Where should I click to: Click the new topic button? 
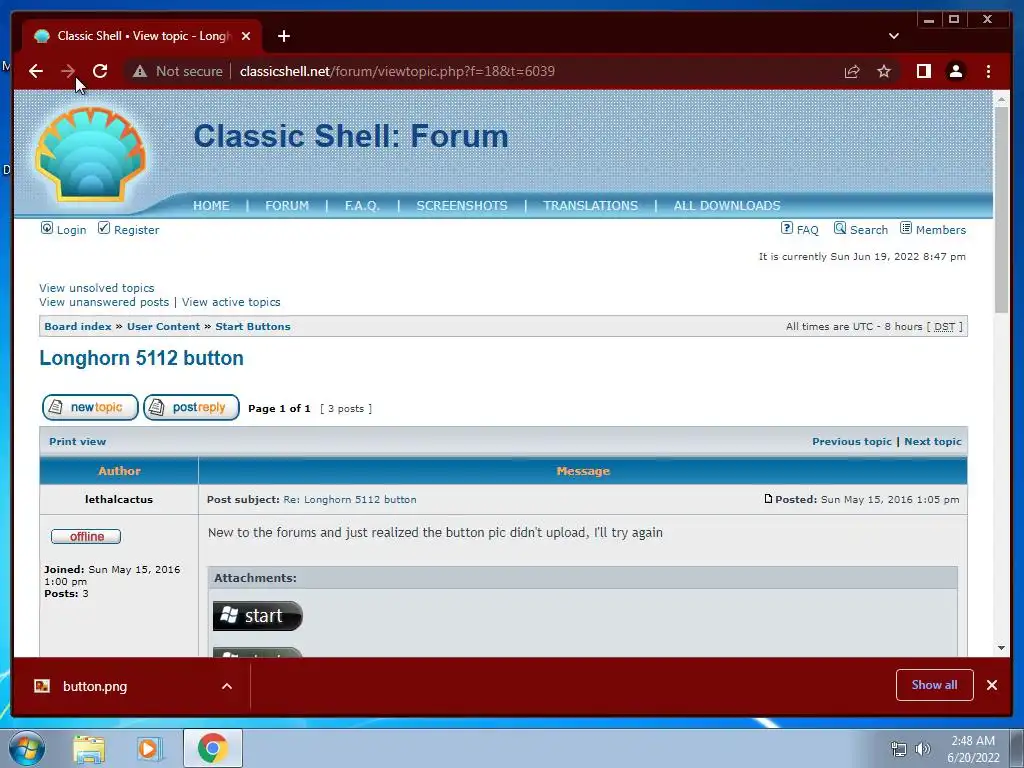click(x=90, y=408)
